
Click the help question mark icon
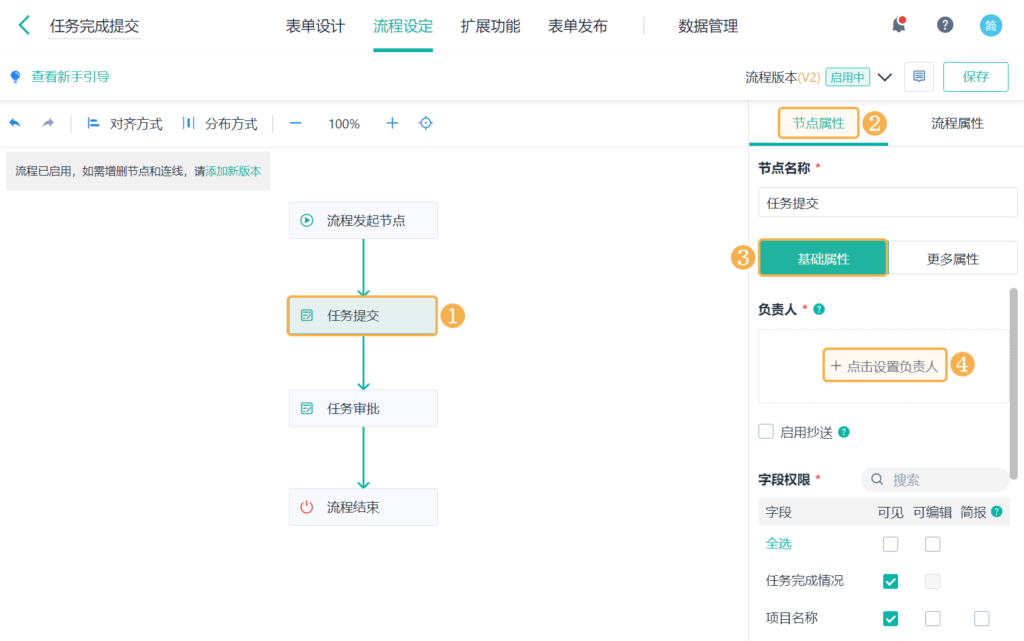pyautogui.click(x=945, y=24)
